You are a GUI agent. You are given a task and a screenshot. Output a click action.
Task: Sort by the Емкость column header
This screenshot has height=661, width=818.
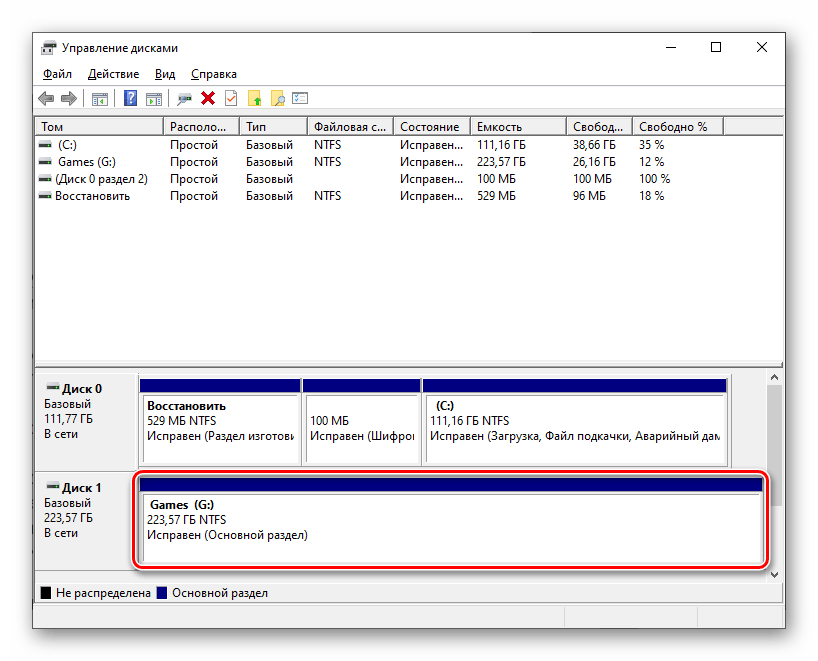(x=499, y=127)
